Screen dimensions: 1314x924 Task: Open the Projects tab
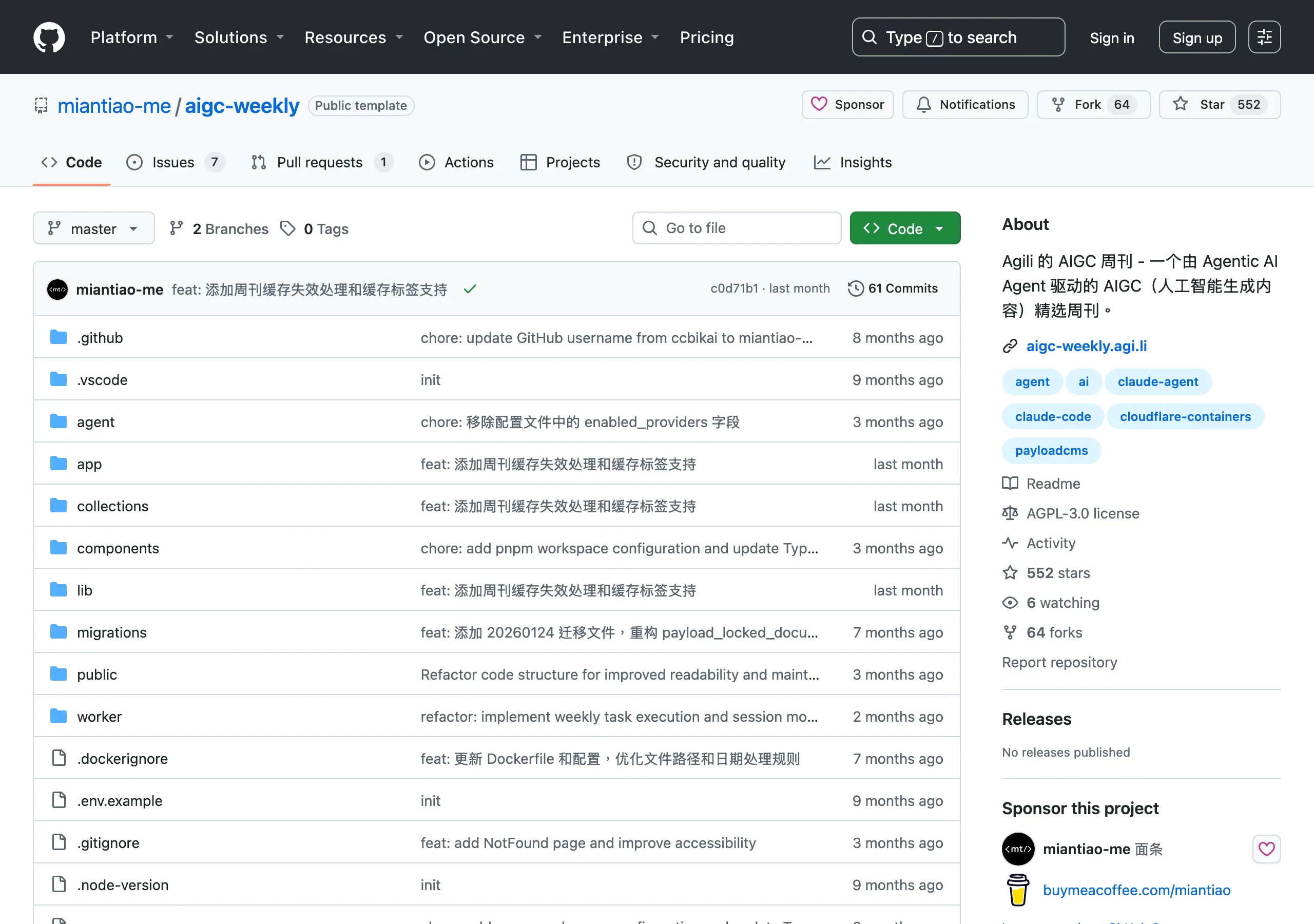coord(559,162)
